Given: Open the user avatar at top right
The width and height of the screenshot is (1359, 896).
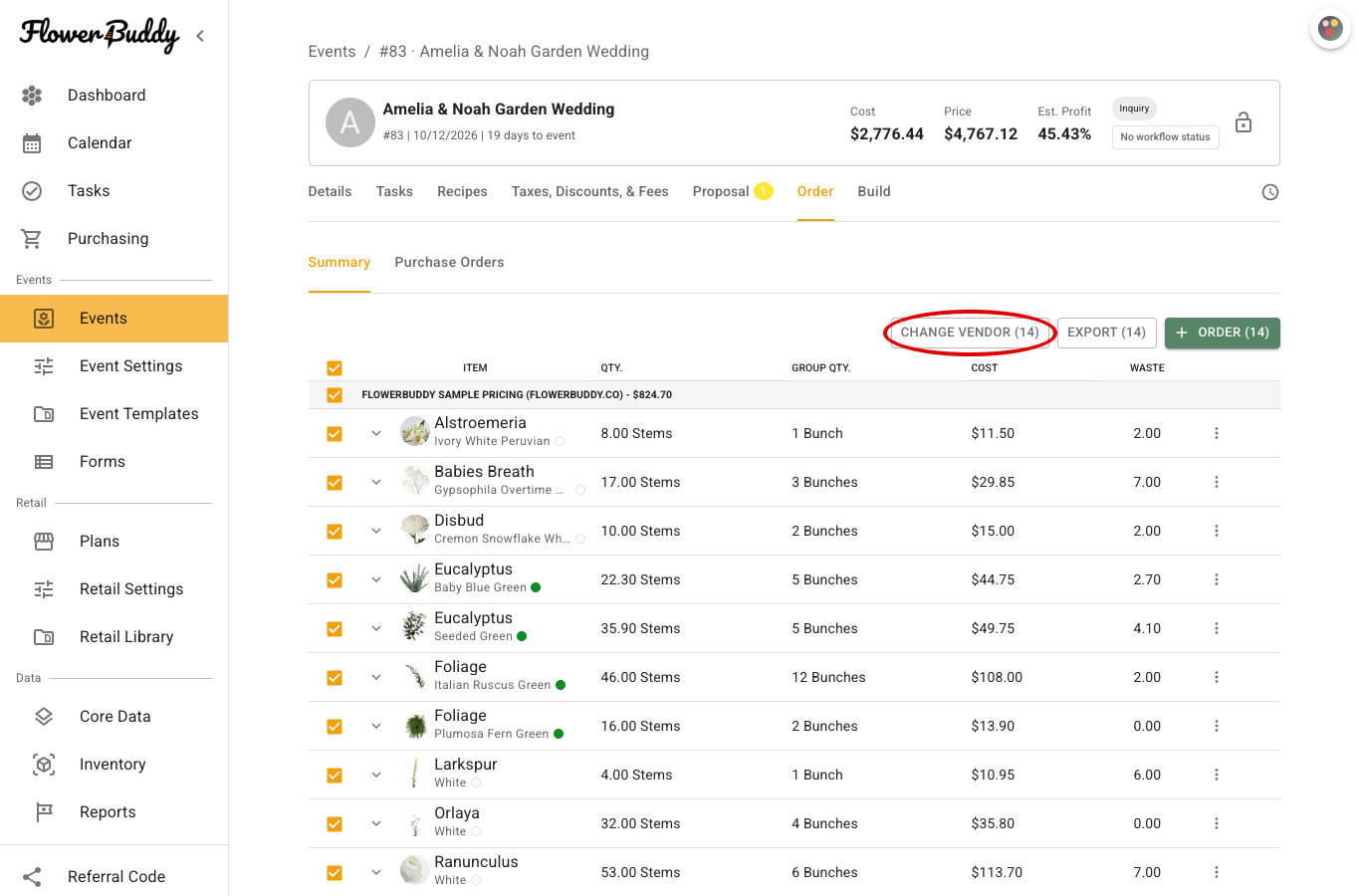Looking at the screenshot, I should point(1330,28).
